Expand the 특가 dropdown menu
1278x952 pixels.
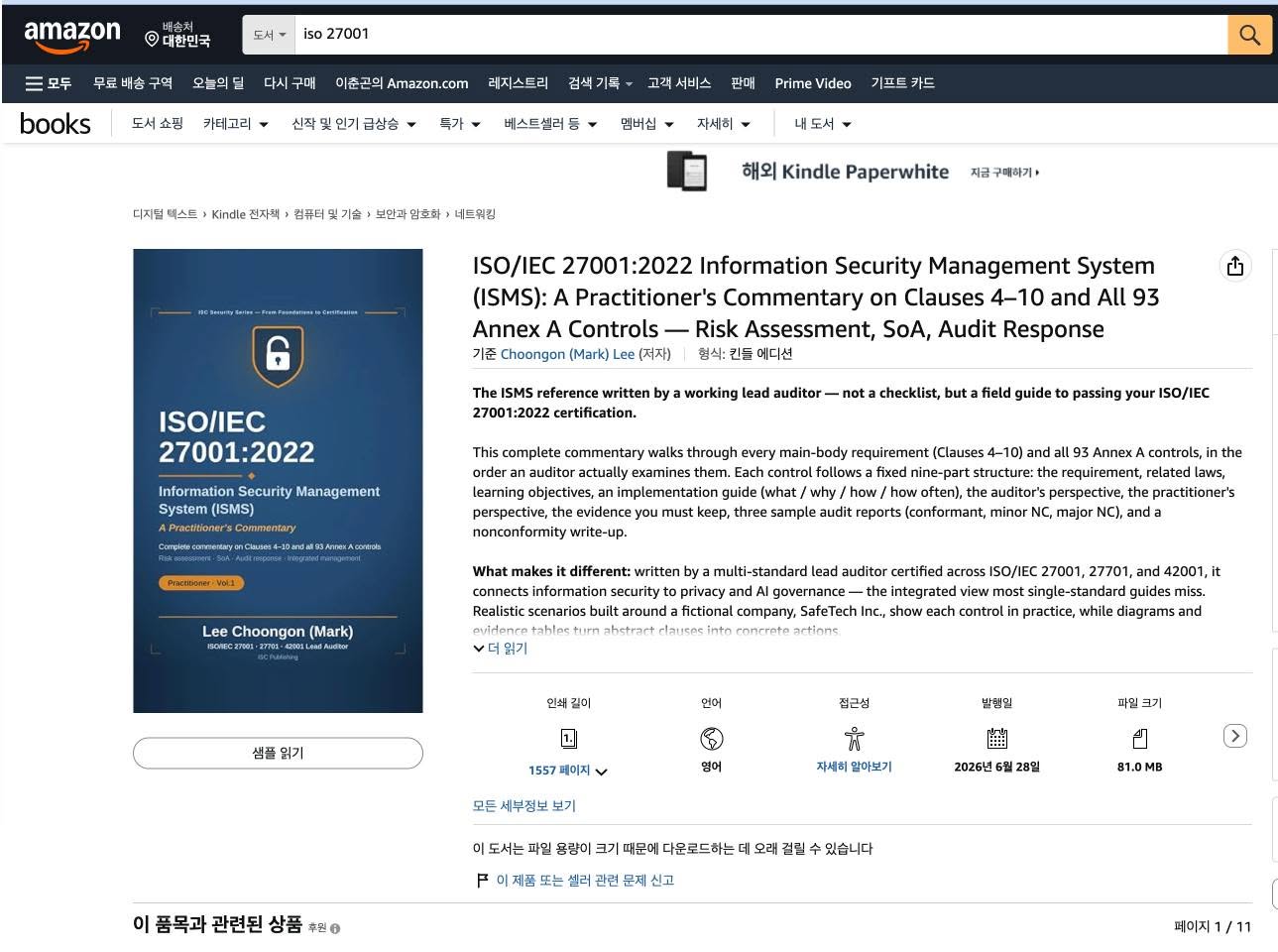click(x=459, y=124)
